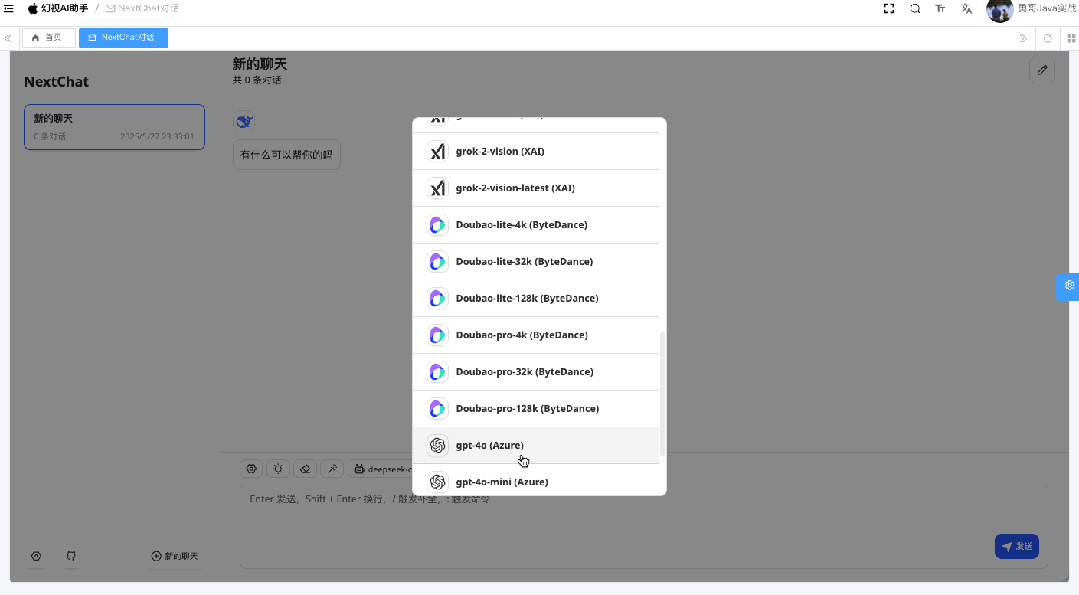Screen dimensions: 1079x595
Task: Open the font size adjustment icon
Action: 940,8
